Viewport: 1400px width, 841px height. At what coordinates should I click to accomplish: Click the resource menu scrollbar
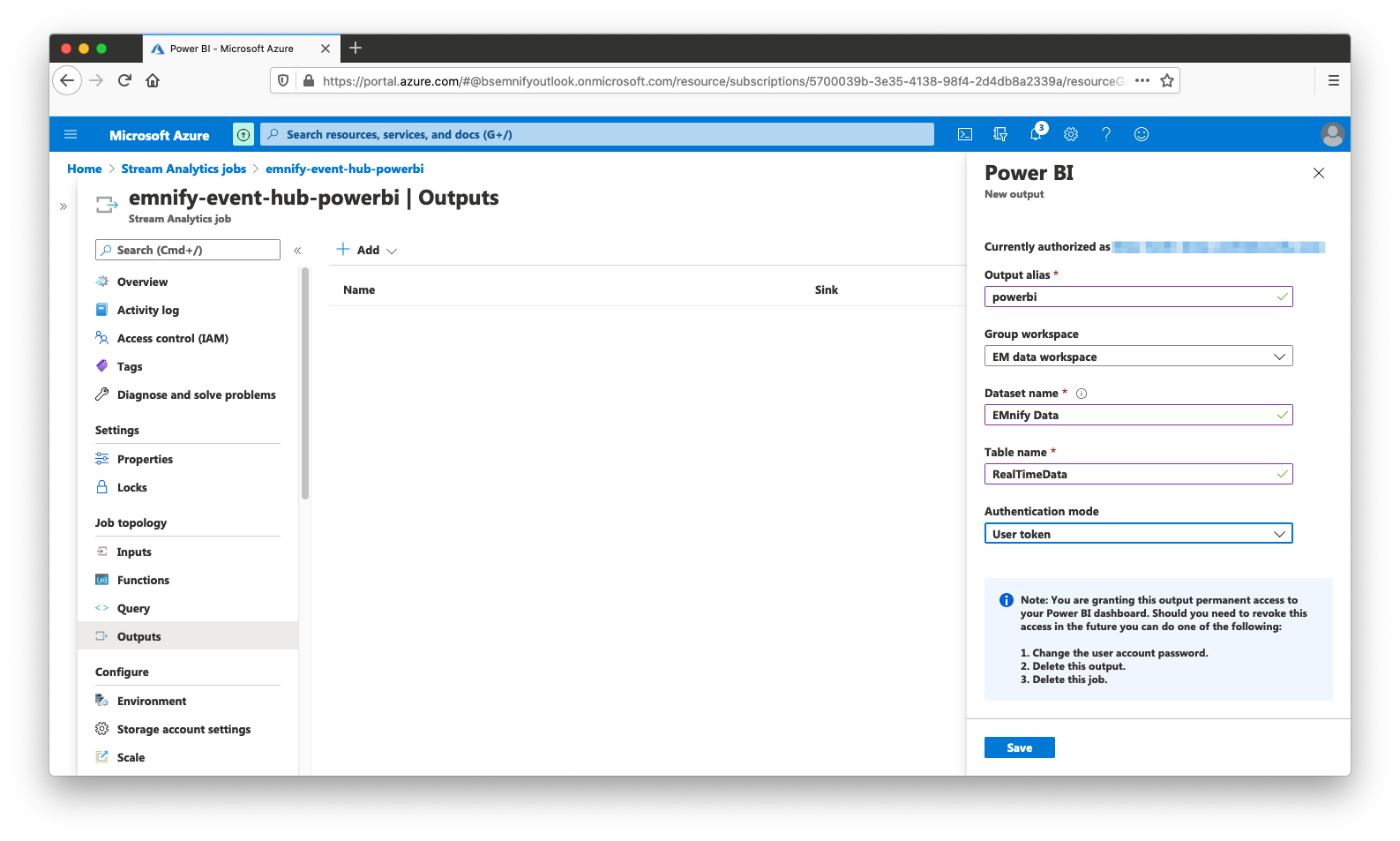point(305,384)
